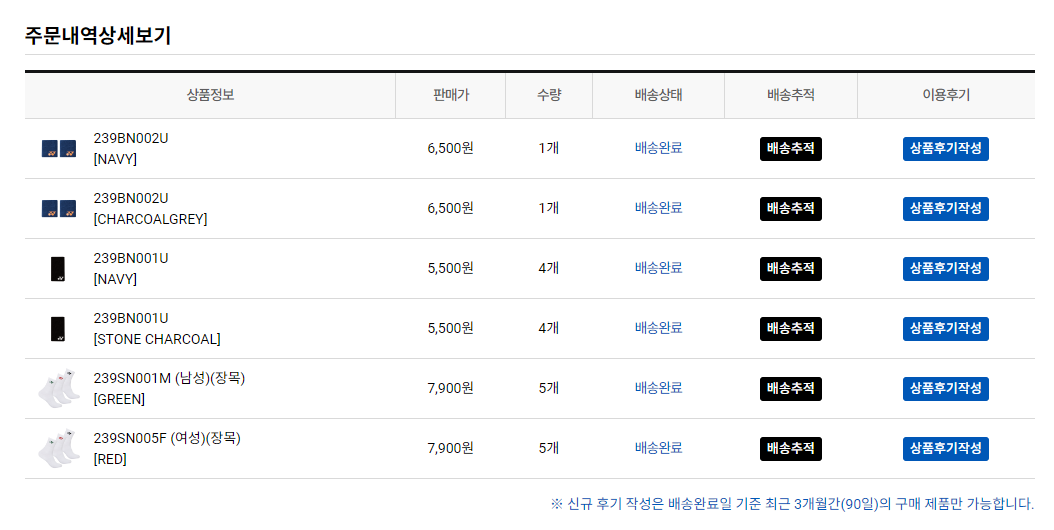Screen dimensions: 1054x530
Task: Click the 배송상태 column header
Action: (x=659, y=96)
